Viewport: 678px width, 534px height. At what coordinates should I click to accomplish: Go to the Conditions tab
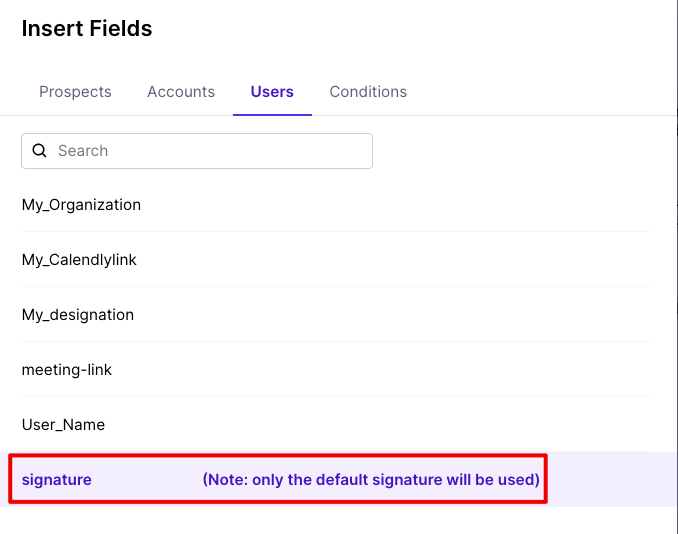tap(368, 92)
